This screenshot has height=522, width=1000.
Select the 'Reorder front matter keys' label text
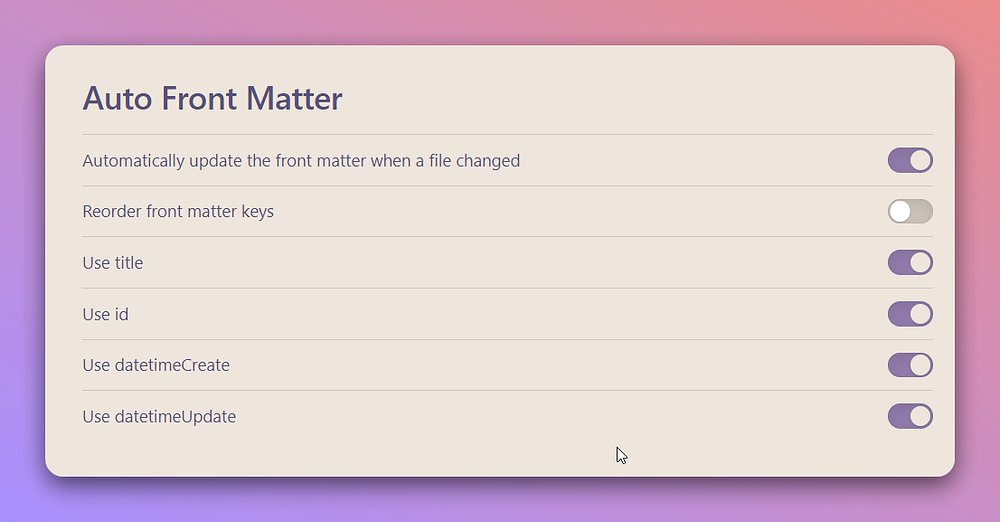click(x=178, y=211)
